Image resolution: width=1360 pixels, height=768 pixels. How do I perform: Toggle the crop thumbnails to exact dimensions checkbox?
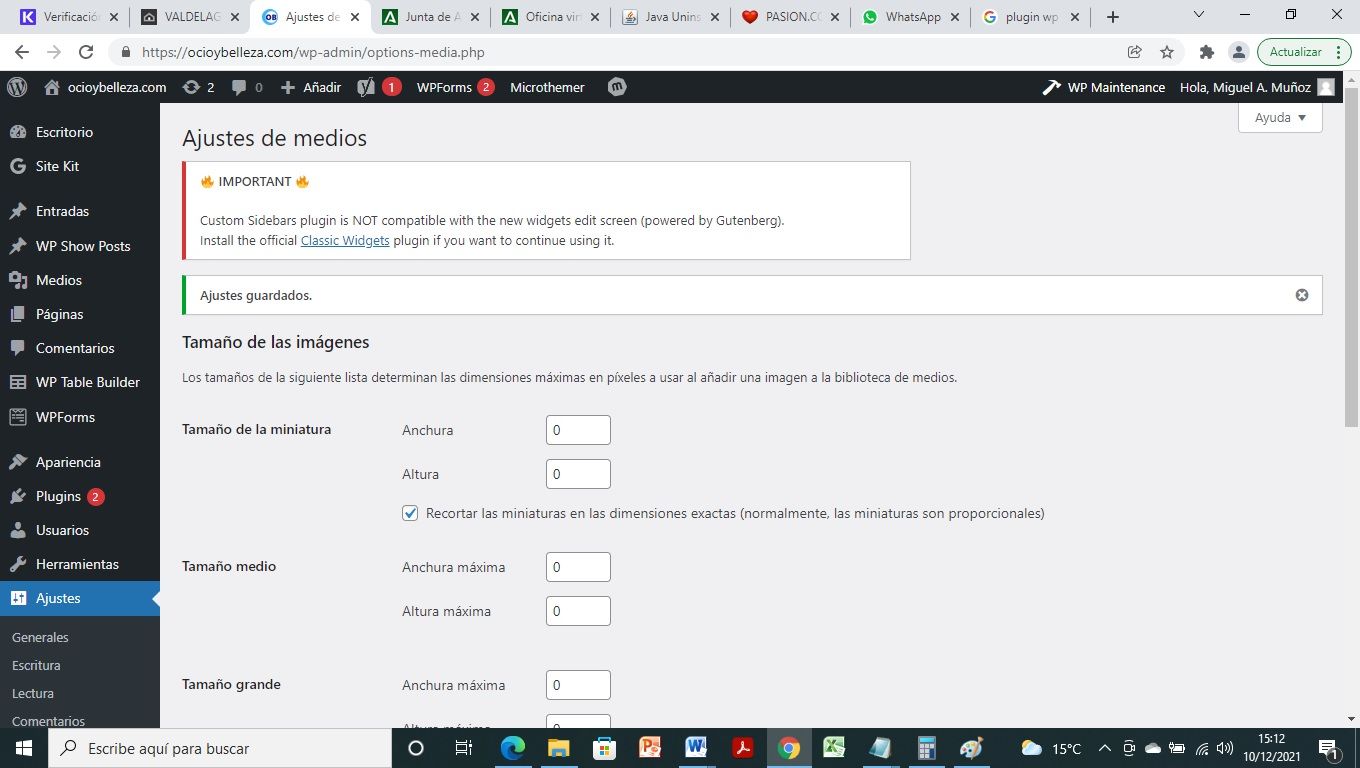point(410,513)
